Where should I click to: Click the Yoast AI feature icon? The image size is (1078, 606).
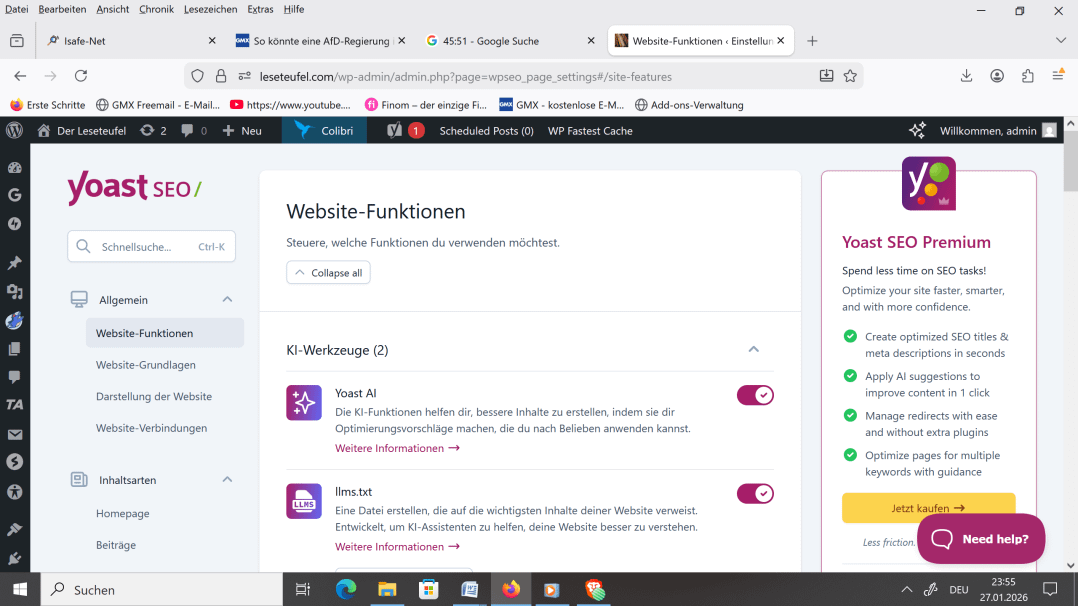304,403
